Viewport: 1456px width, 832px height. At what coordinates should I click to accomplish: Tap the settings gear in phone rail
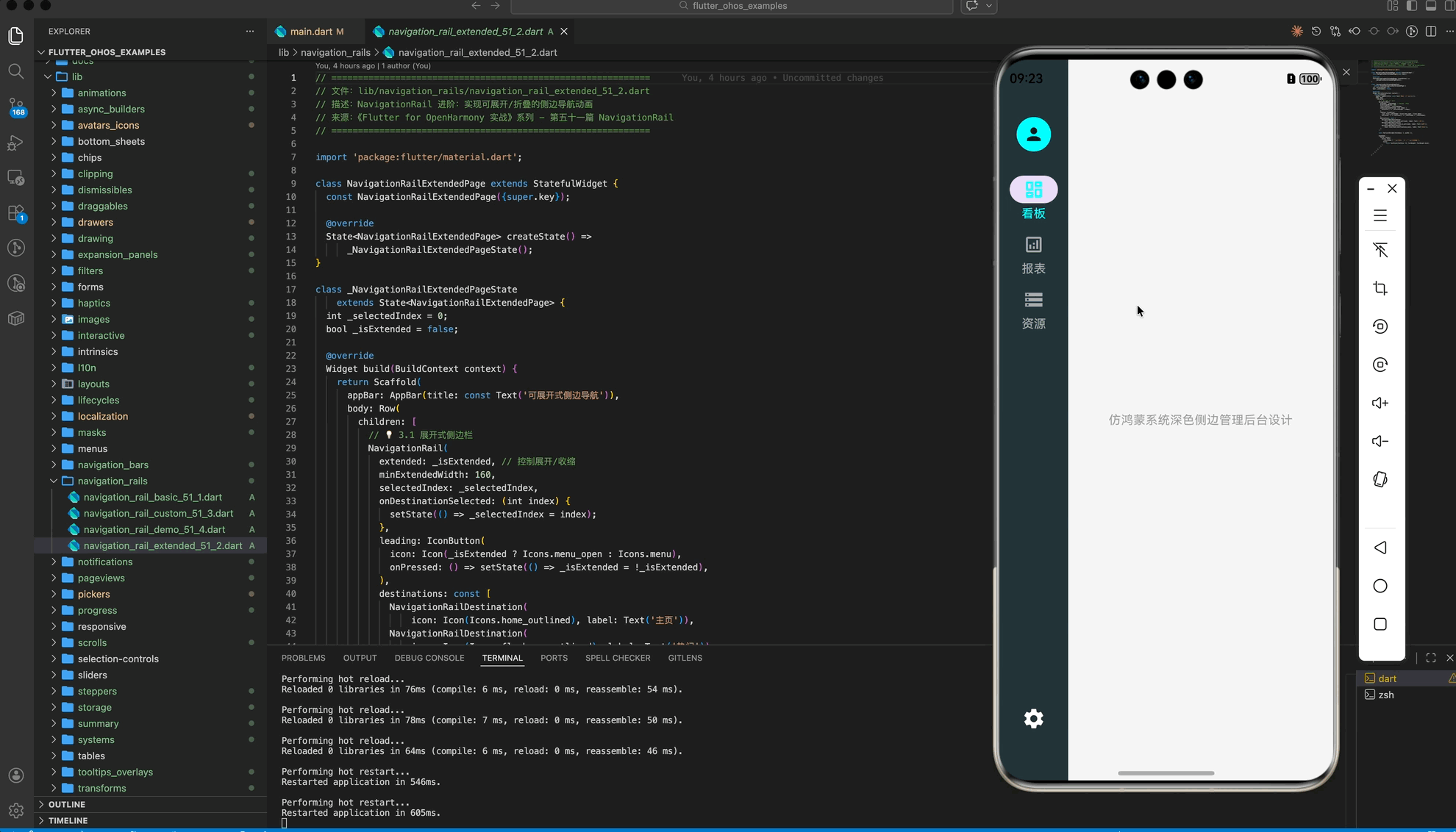1033,719
